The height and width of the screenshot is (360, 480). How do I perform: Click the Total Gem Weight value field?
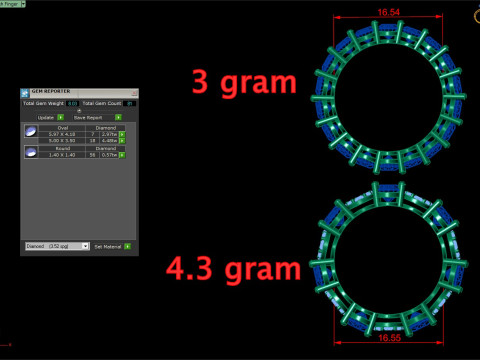coord(72,104)
